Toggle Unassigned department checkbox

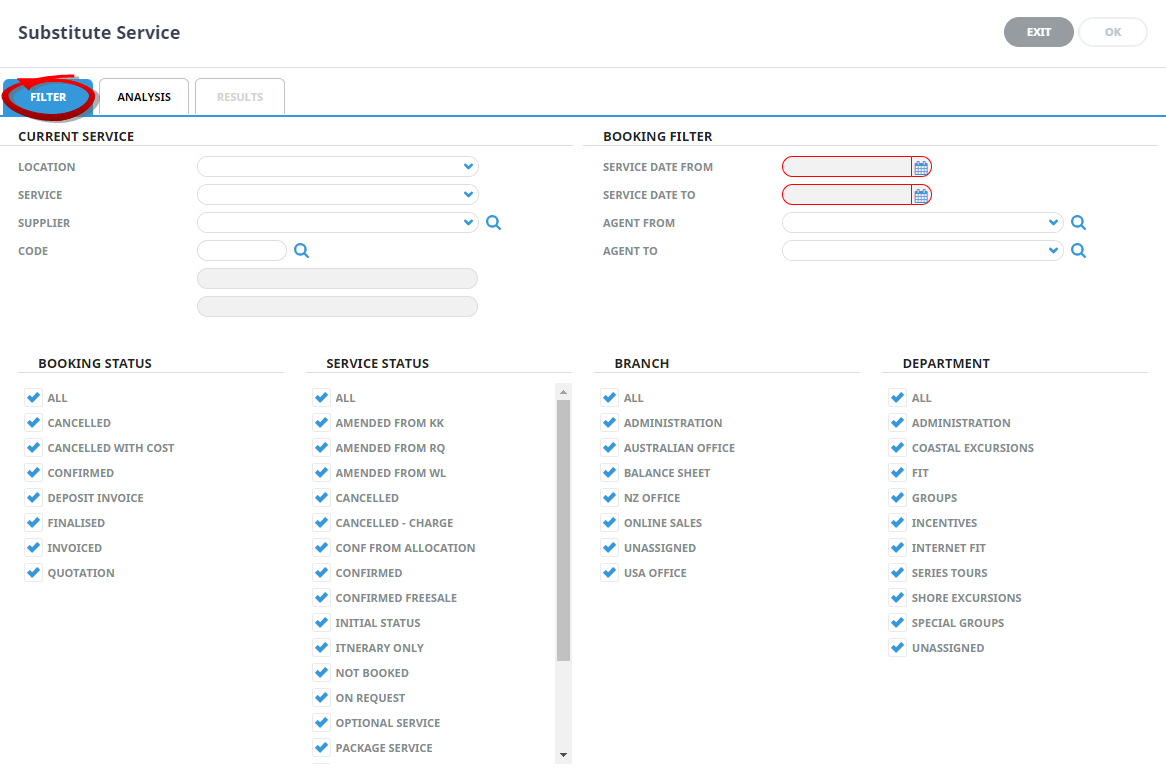click(x=898, y=647)
